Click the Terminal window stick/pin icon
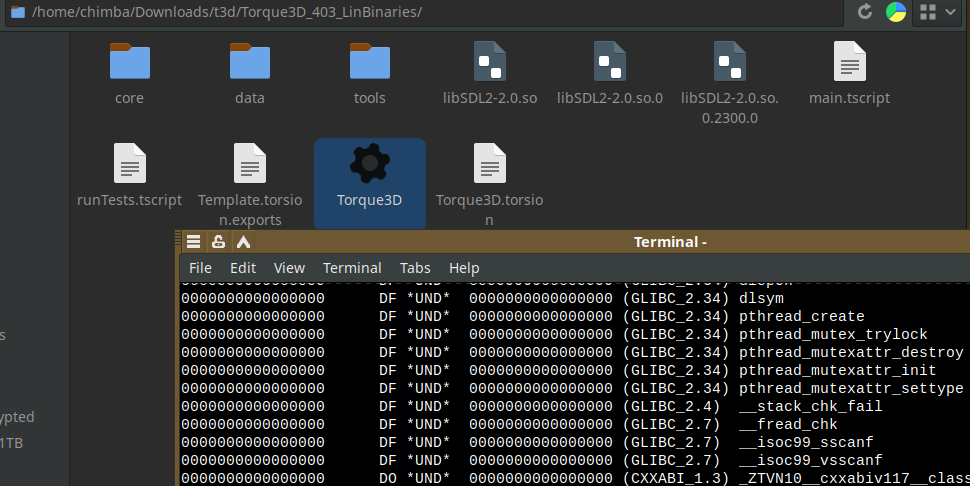This screenshot has height=486, width=970. click(x=218, y=242)
